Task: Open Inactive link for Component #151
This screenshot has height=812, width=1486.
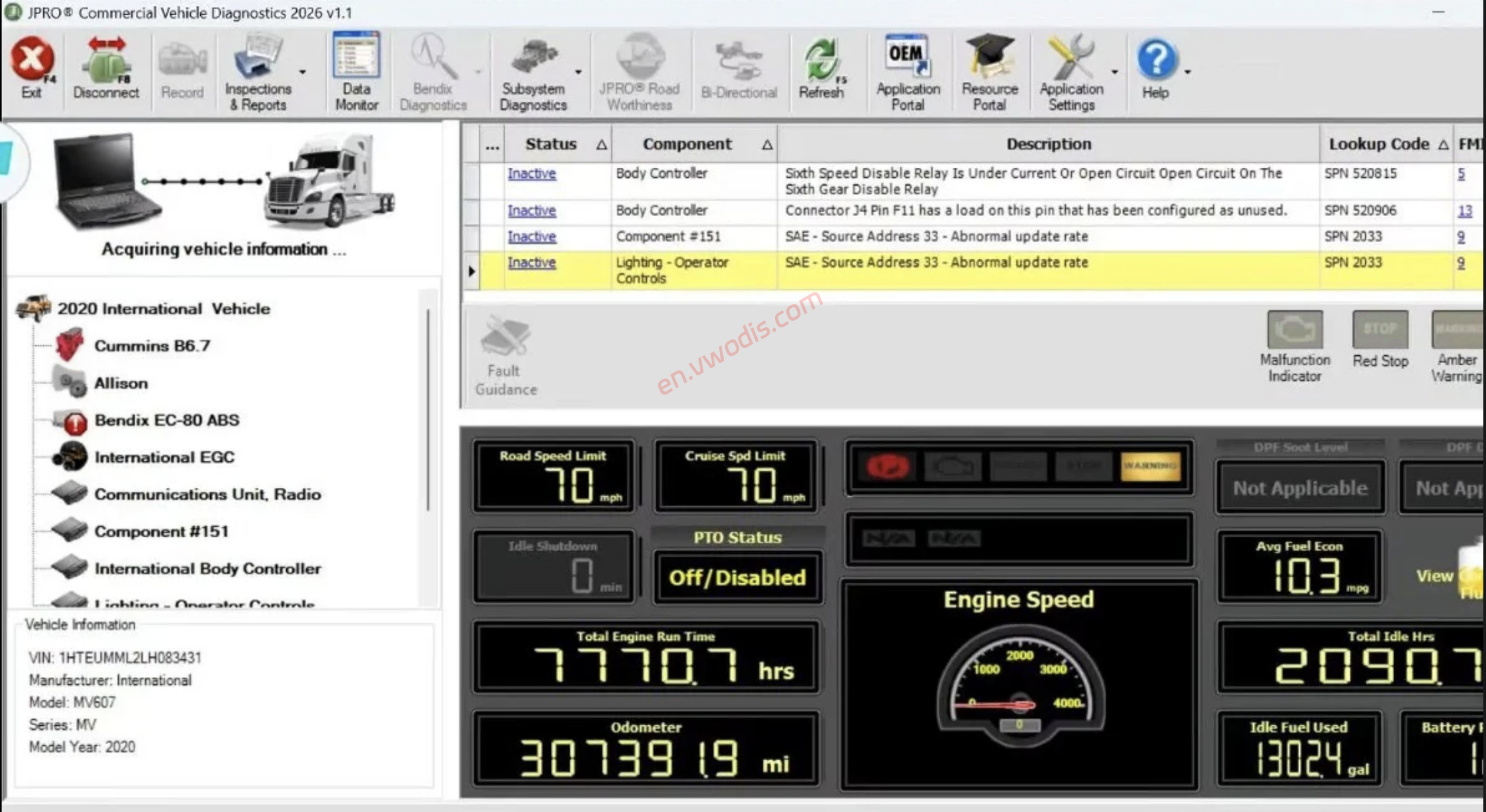Action: point(532,237)
